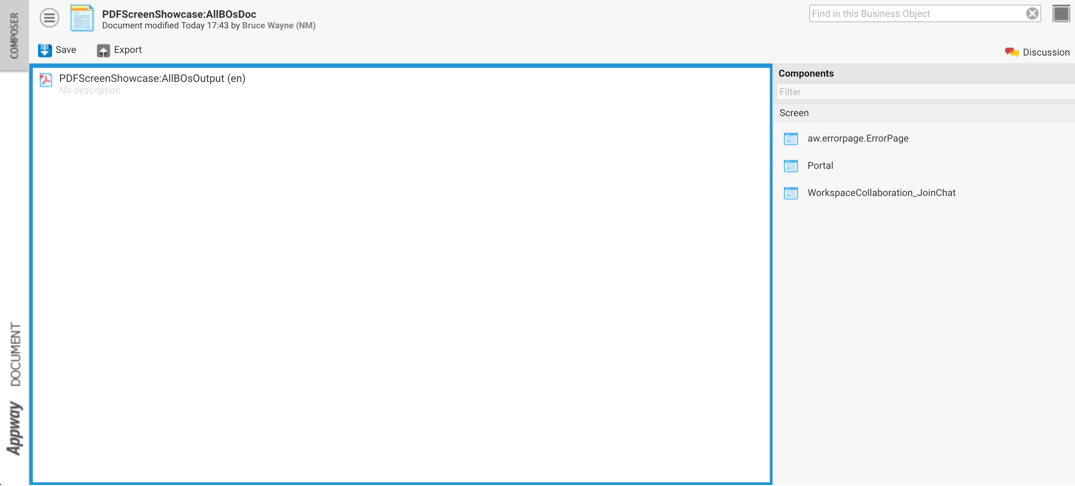
Task: Click the Export button label
Action: pos(128,50)
